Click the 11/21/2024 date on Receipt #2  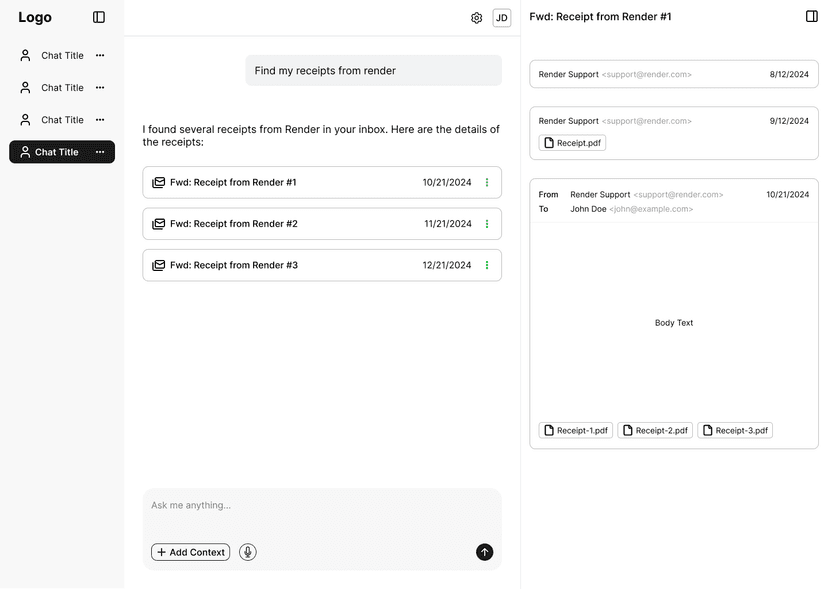point(448,224)
